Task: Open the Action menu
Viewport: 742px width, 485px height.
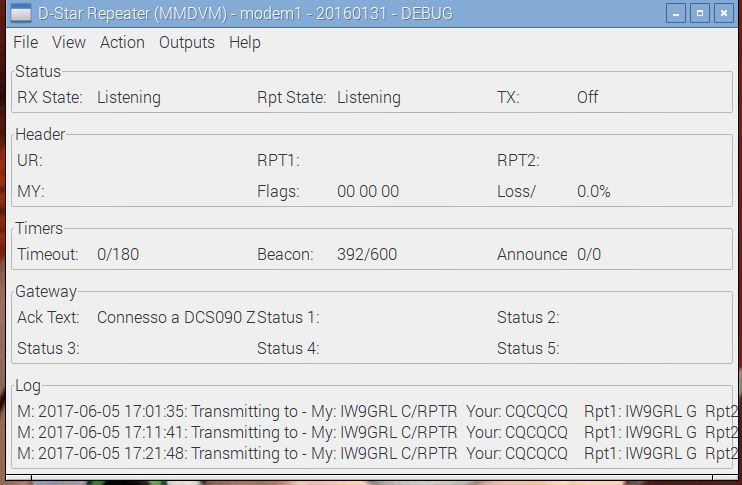Action: [122, 43]
